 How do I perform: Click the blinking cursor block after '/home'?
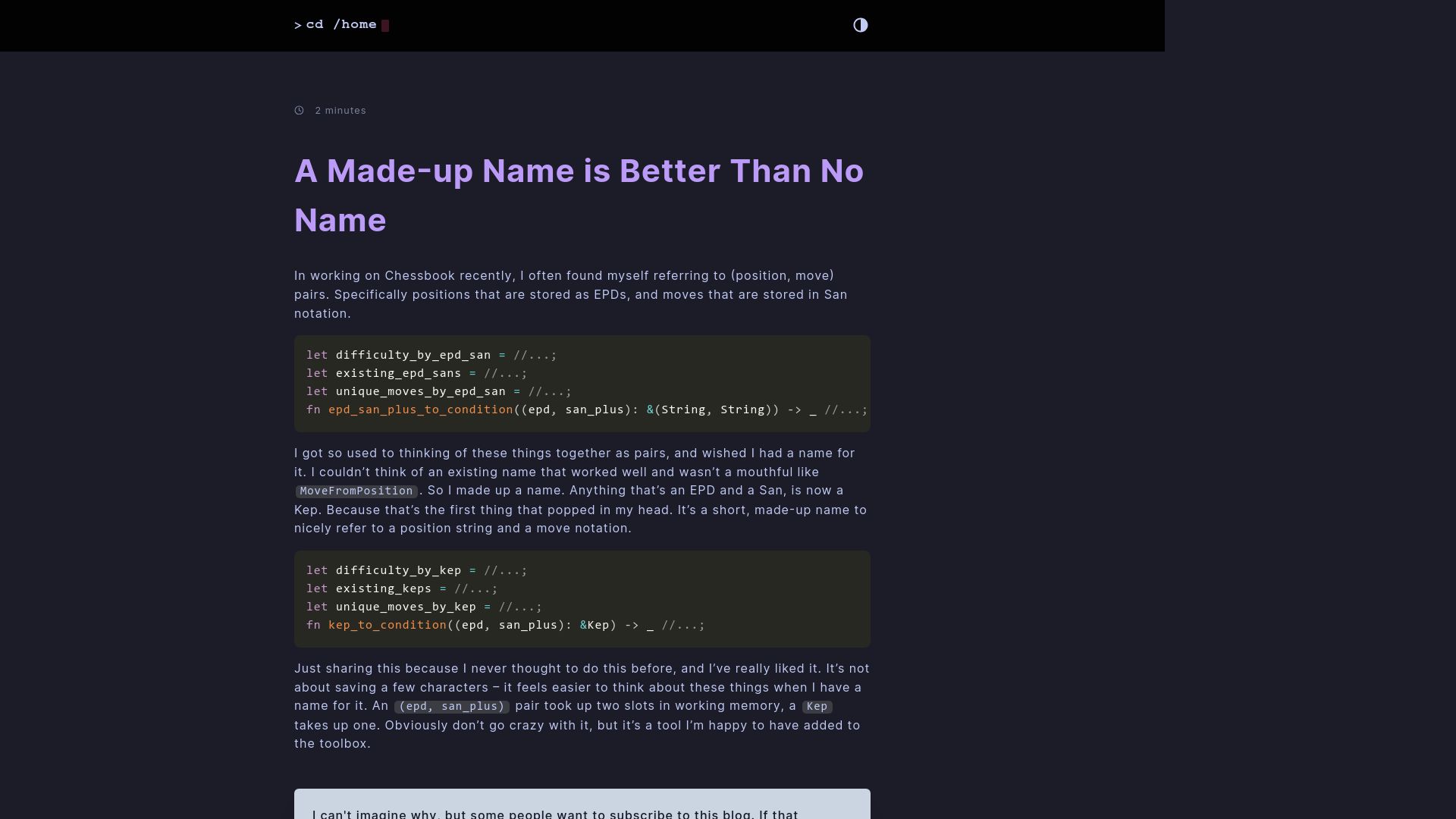(x=385, y=26)
